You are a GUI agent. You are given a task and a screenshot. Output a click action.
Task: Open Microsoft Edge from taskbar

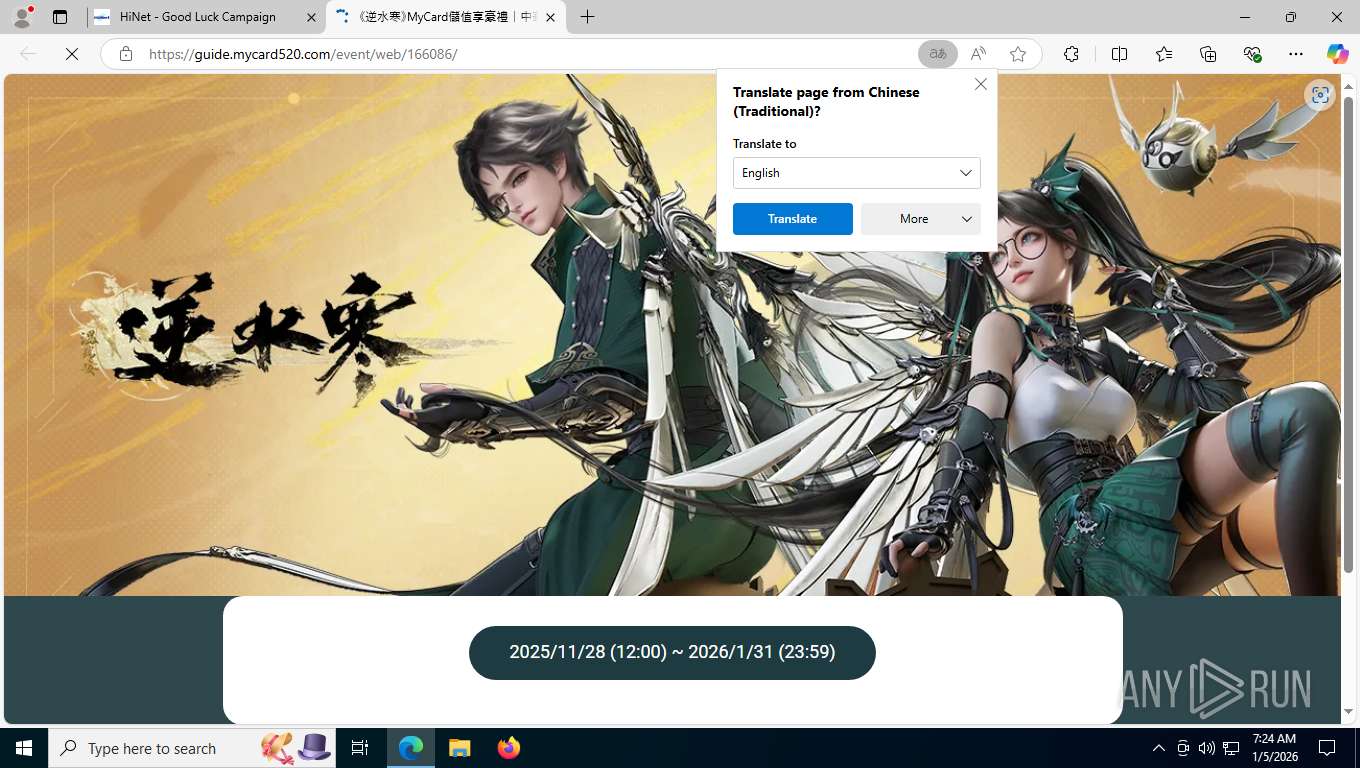[411, 748]
